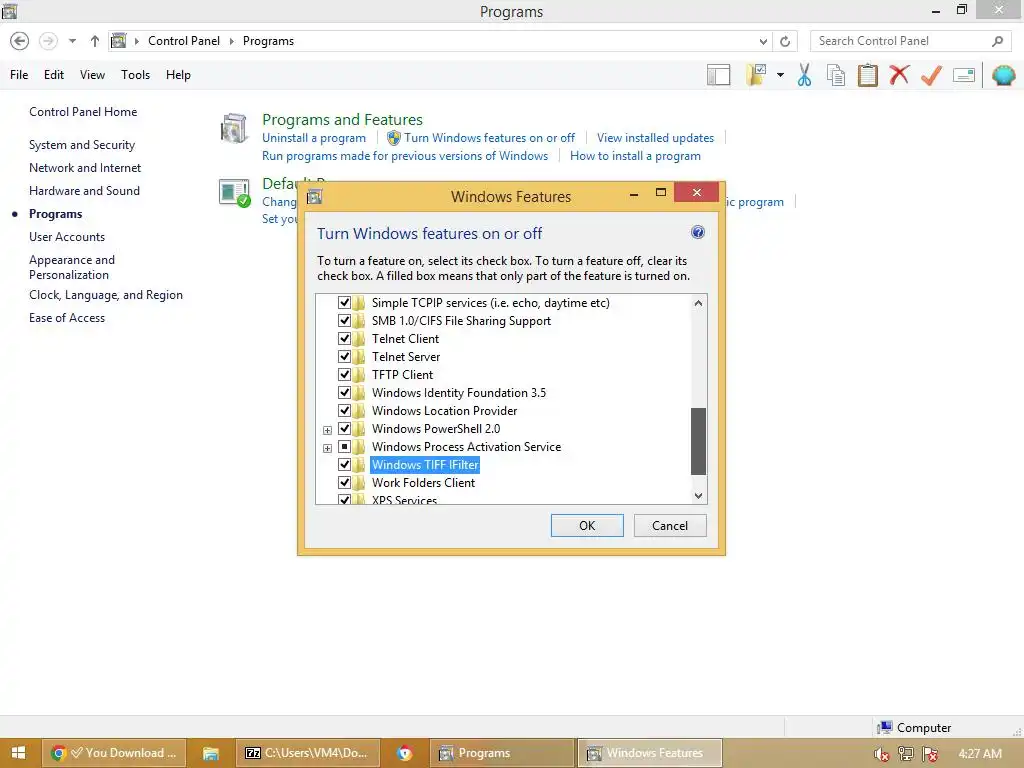1024x768 pixels.
Task: Open the View menu
Action: (x=92, y=75)
